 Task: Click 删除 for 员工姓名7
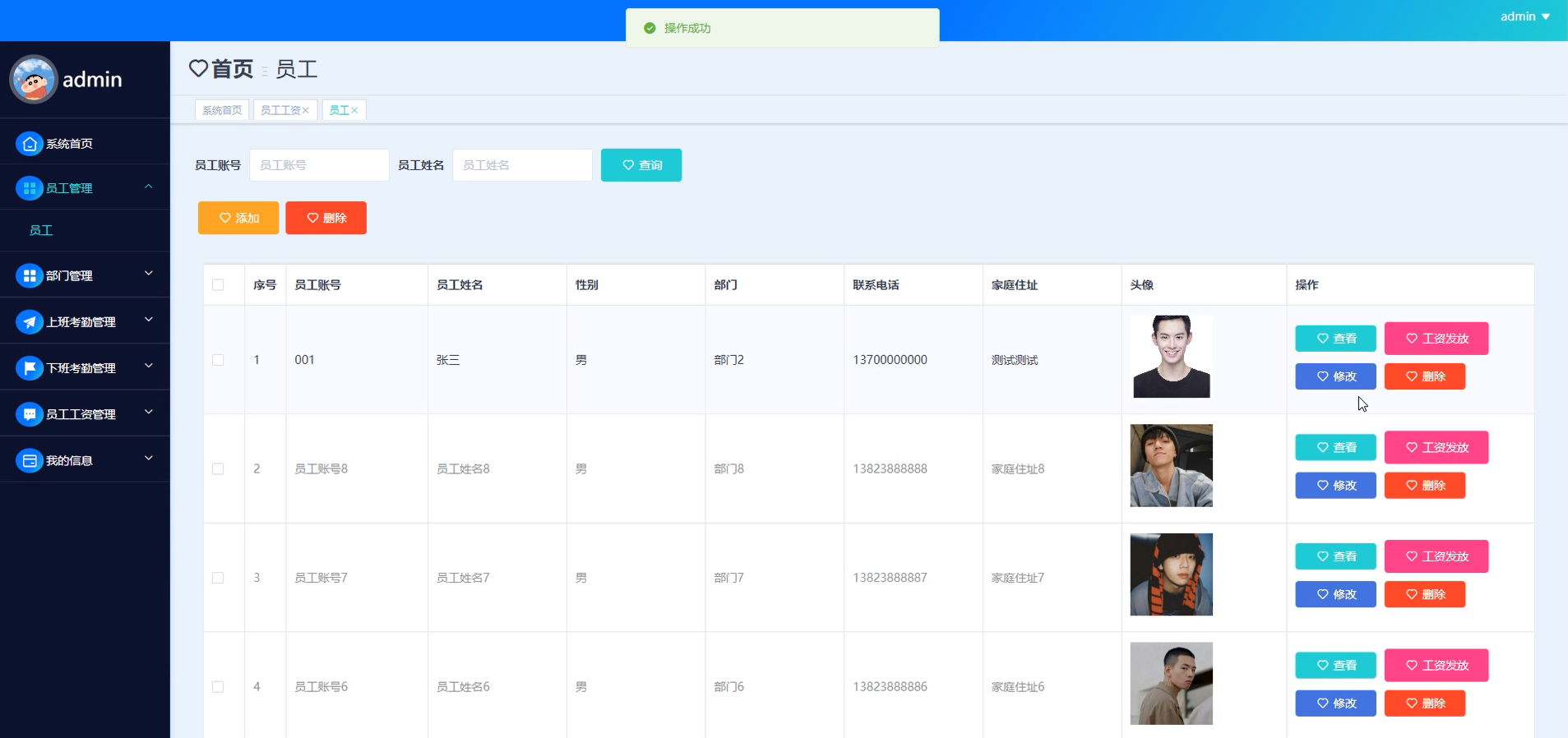pyautogui.click(x=1425, y=594)
